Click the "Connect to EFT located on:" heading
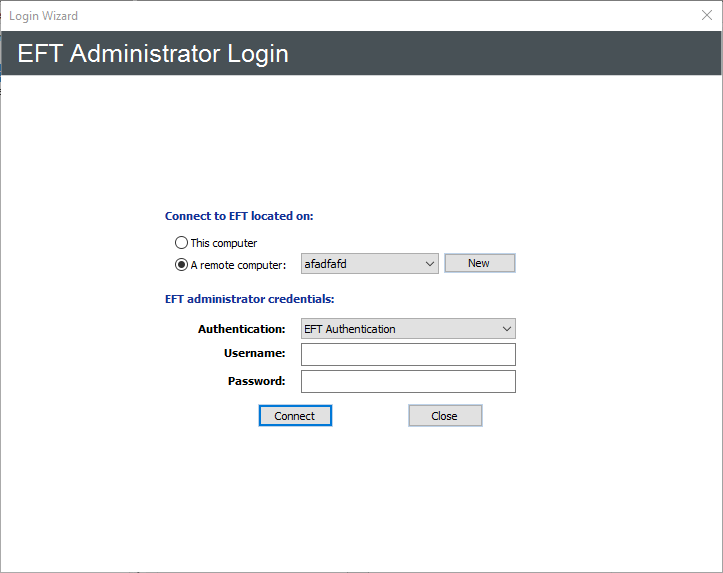This screenshot has width=723, height=573. (x=246, y=216)
